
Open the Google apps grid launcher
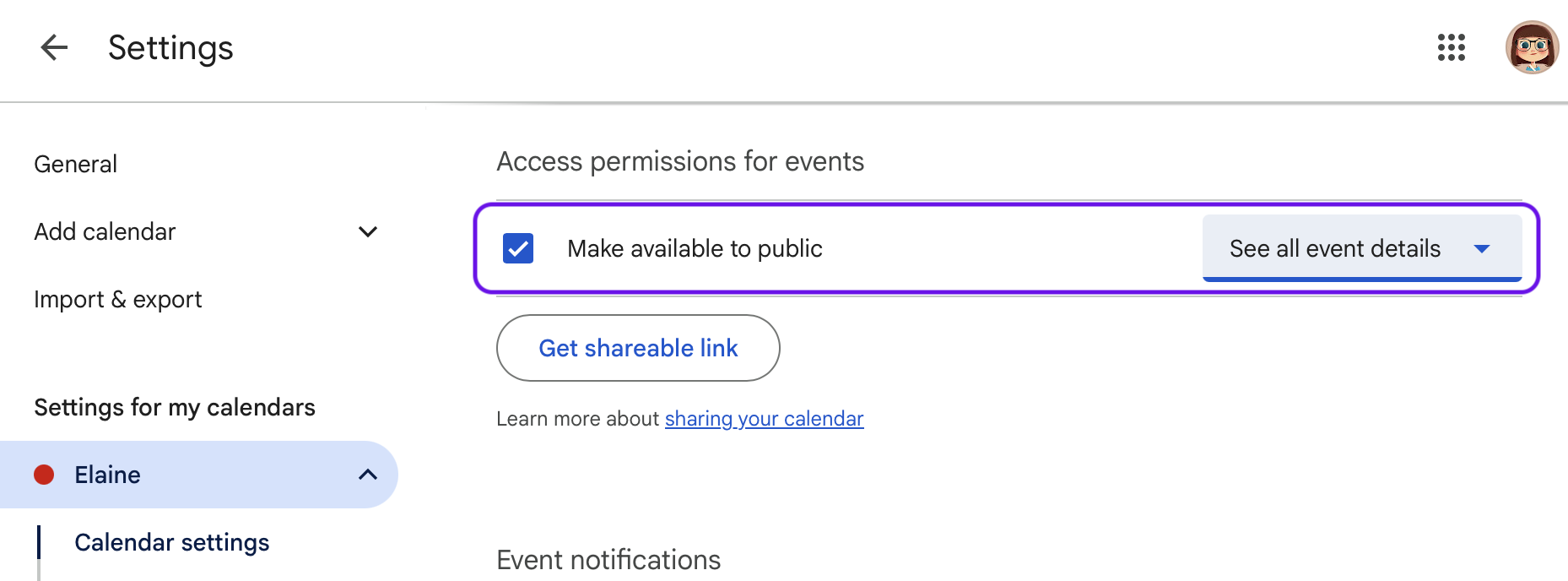1452,47
